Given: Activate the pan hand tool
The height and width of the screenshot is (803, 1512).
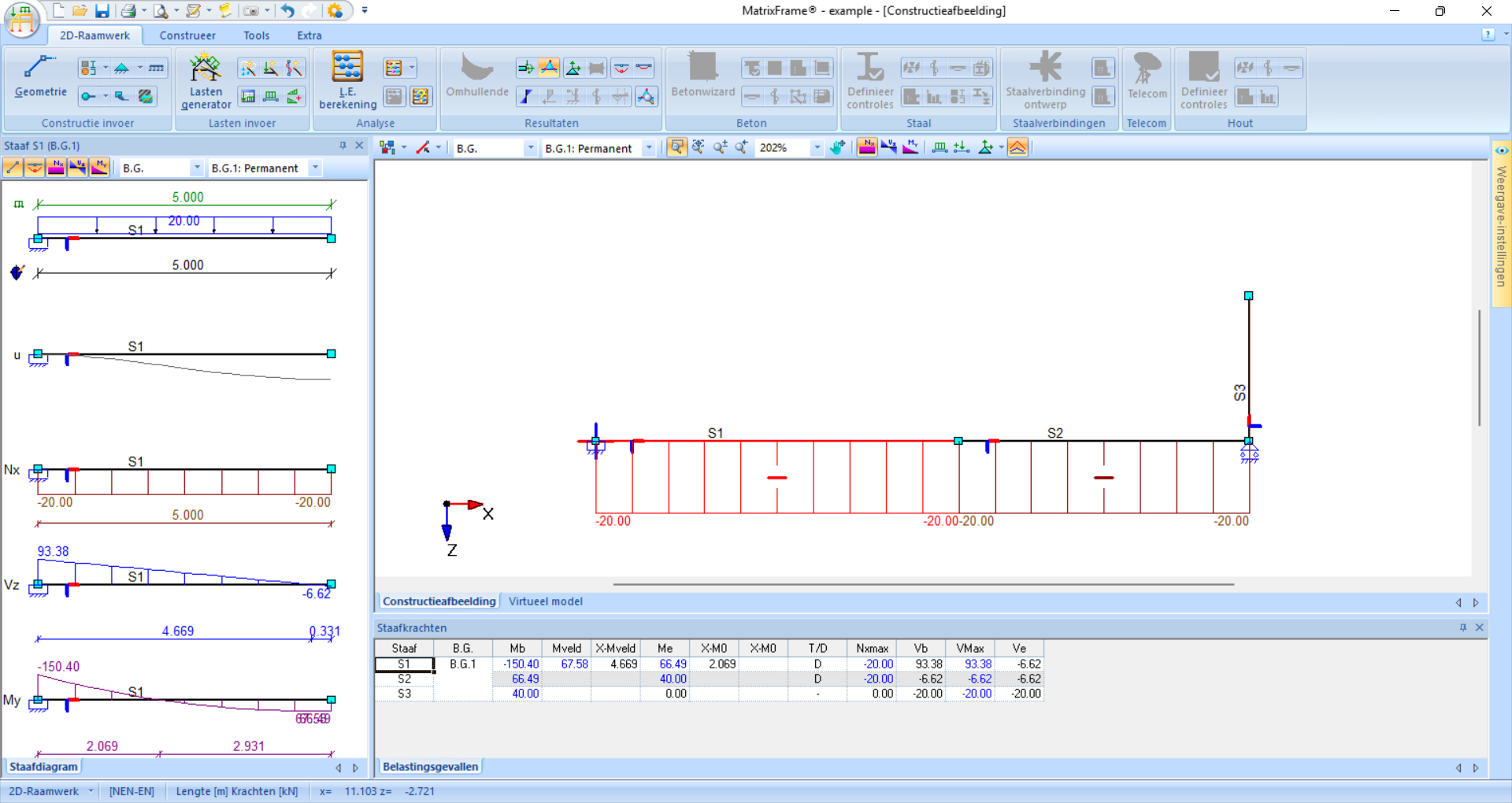Looking at the screenshot, I should pos(837,147).
